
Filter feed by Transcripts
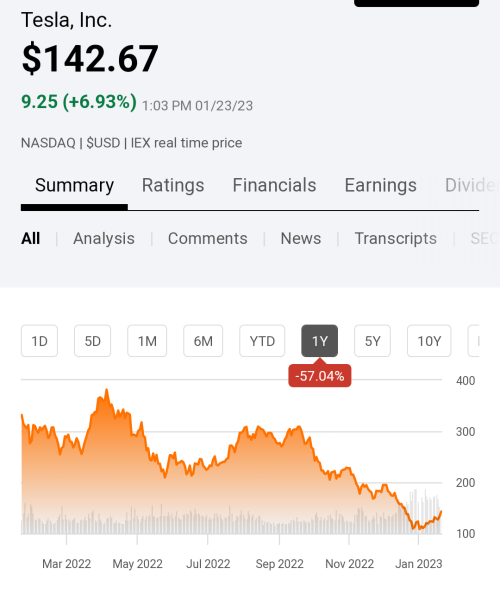(395, 239)
